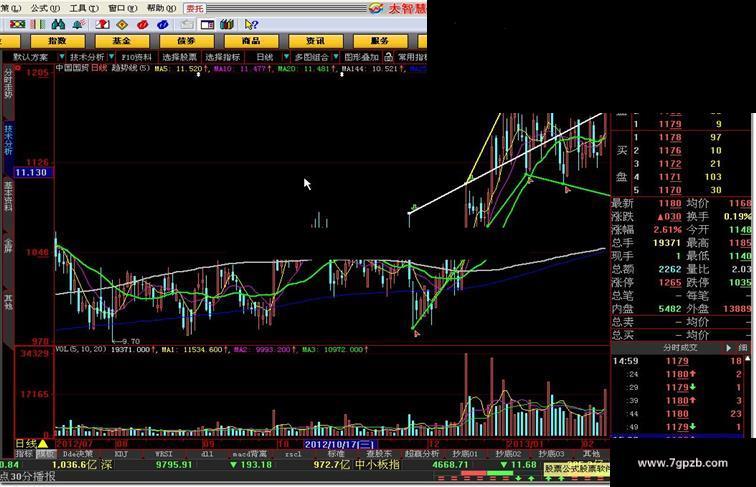Select the 超赢分析 indicator tab
Image resolution: width=756 pixels, height=487 pixels.
421,454
